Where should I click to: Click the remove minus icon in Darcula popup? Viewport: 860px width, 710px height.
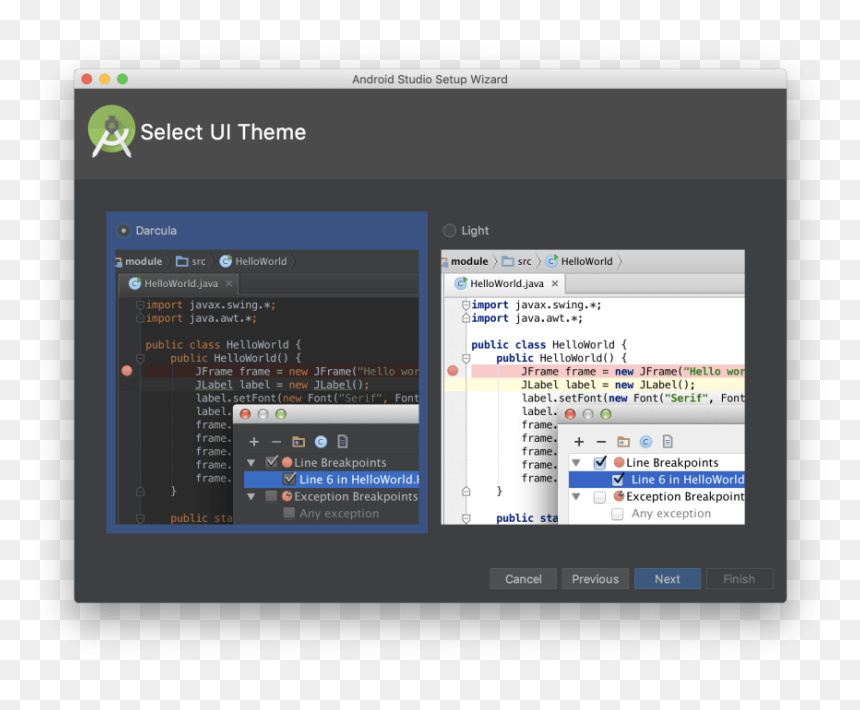pos(276,442)
